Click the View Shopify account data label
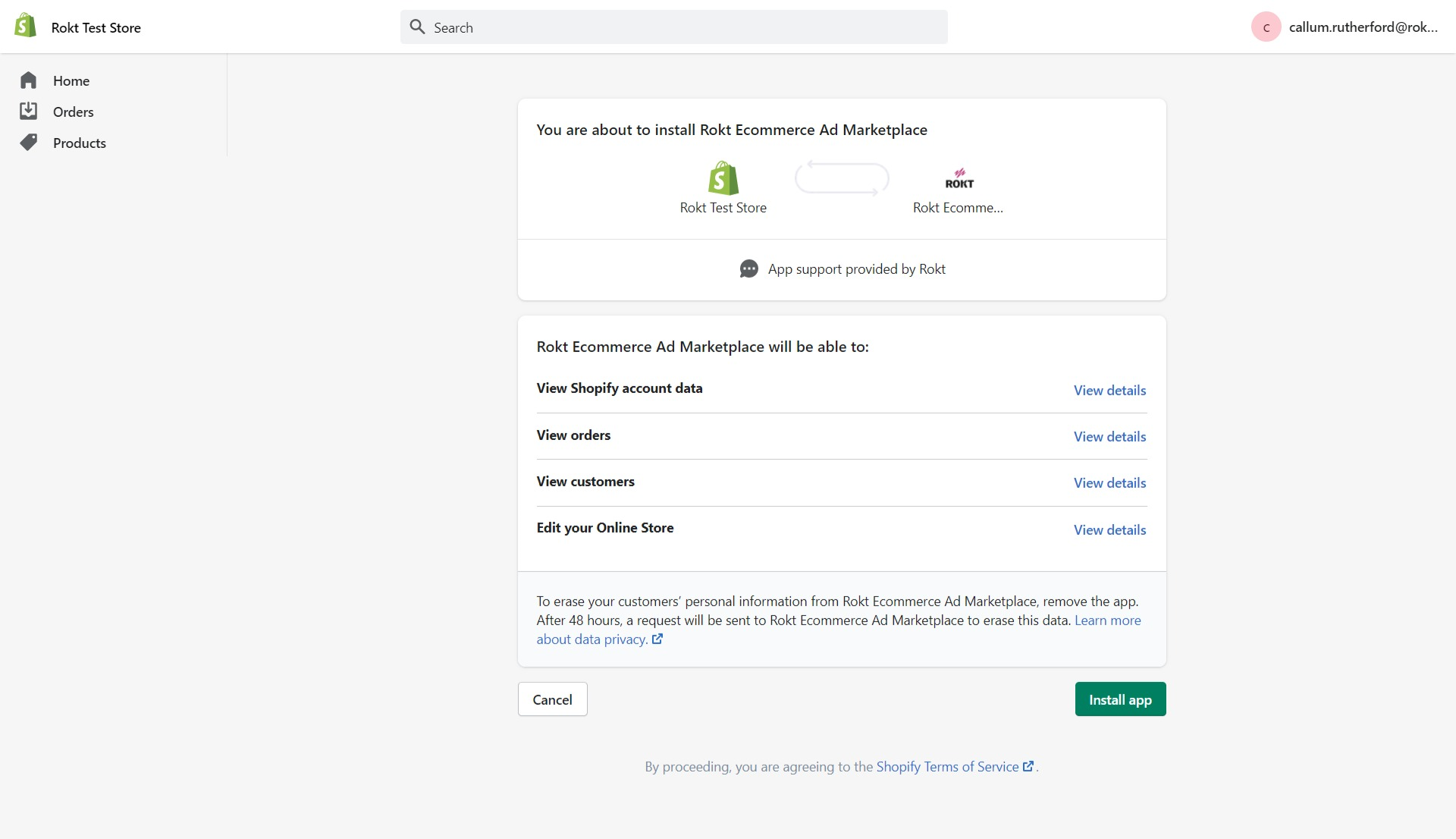The width and height of the screenshot is (1456, 839). tap(620, 388)
